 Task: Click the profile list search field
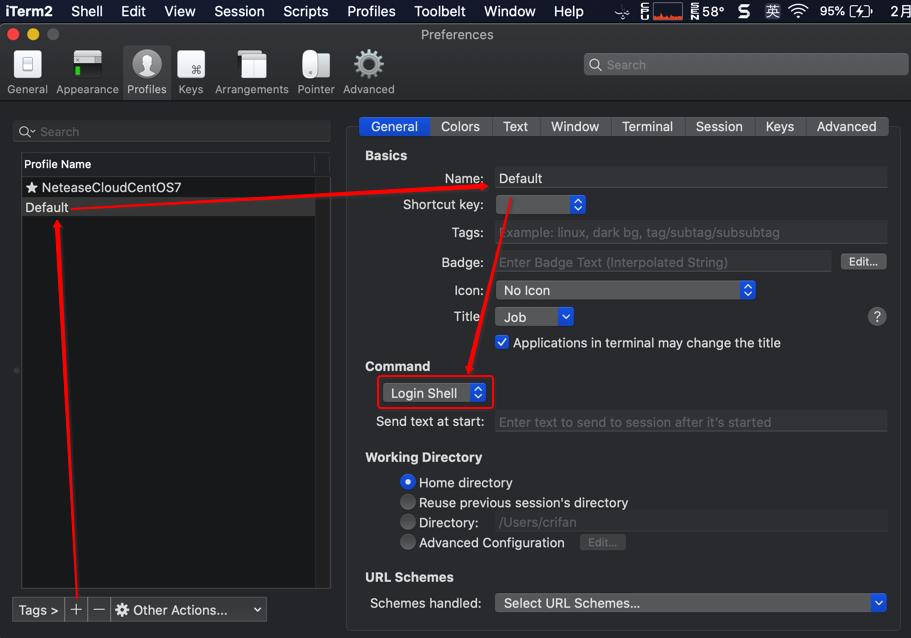point(172,132)
